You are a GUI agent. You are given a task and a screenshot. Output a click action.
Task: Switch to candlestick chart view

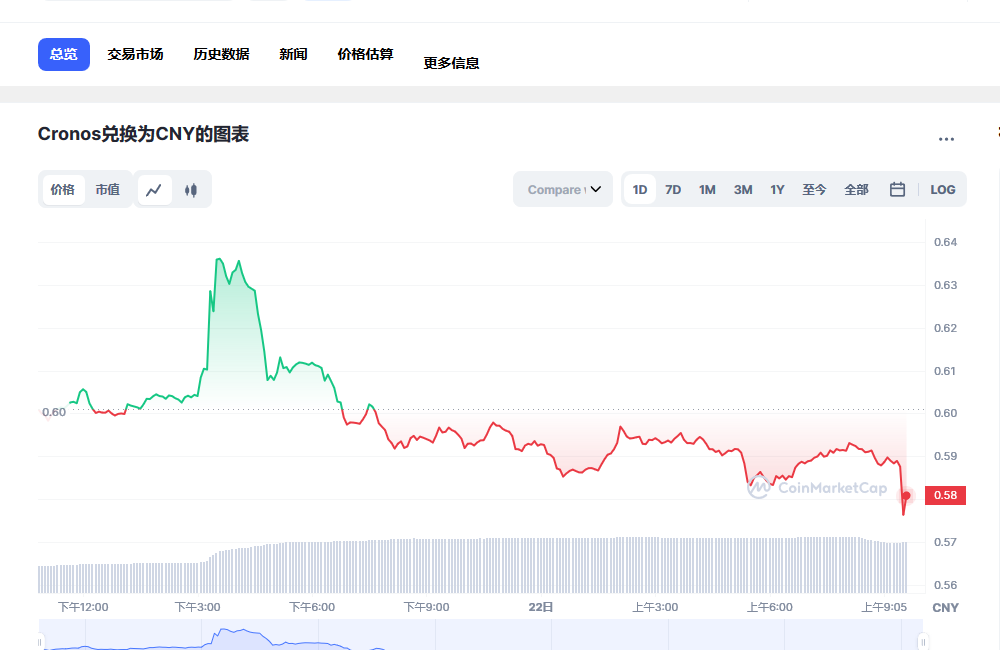pos(191,190)
